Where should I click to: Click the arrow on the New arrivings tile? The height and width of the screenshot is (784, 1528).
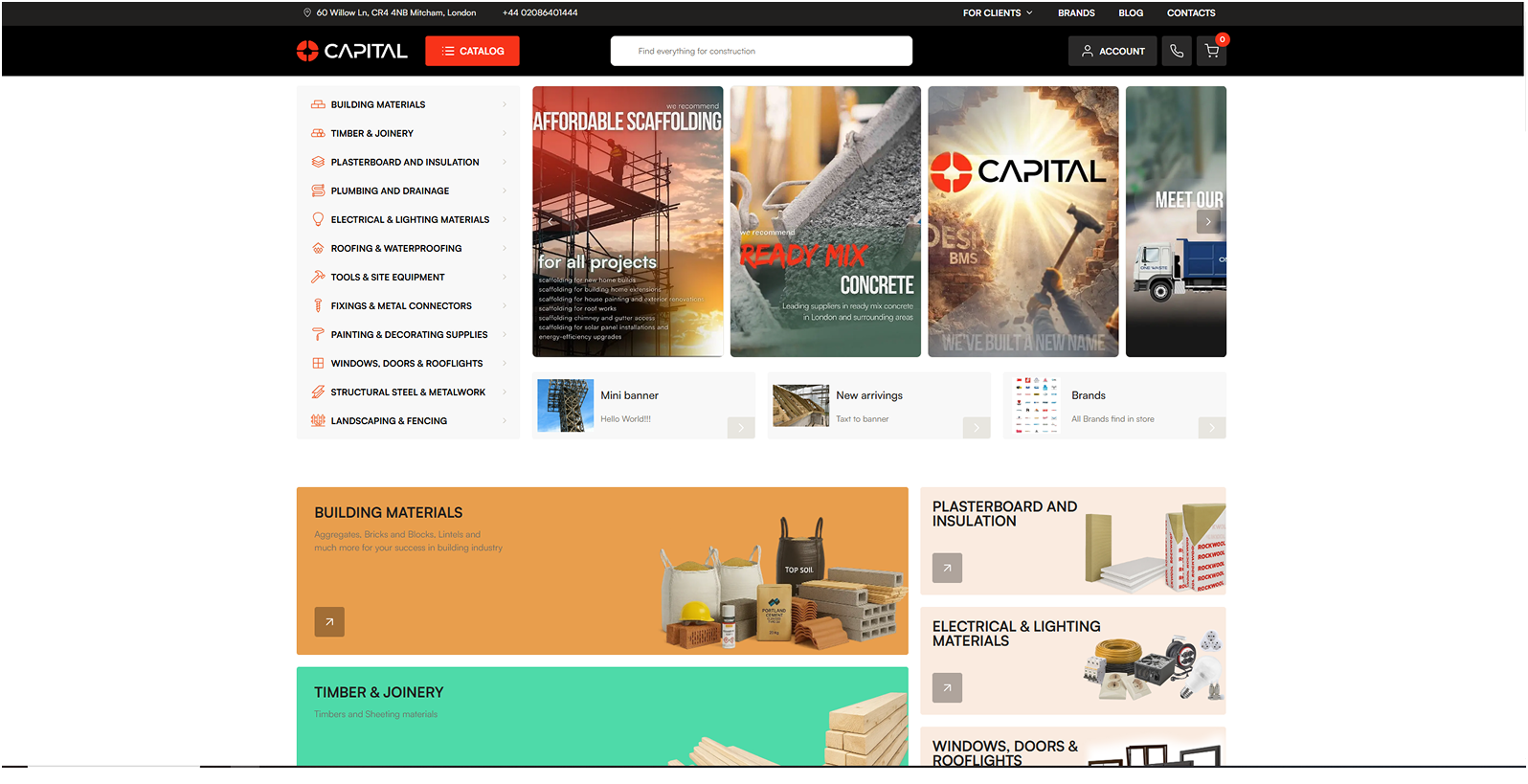[x=977, y=428]
